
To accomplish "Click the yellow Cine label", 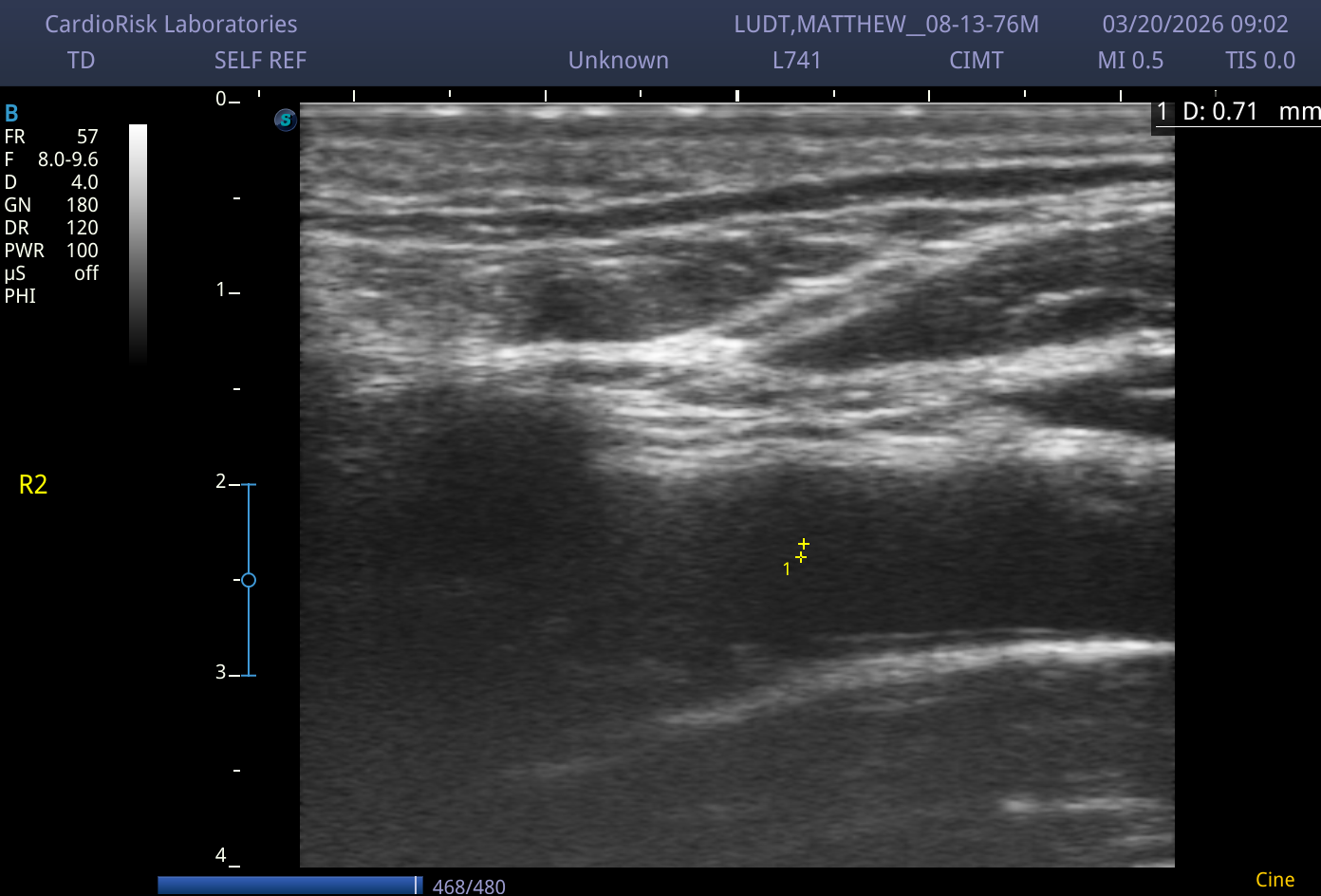I will point(1274,880).
